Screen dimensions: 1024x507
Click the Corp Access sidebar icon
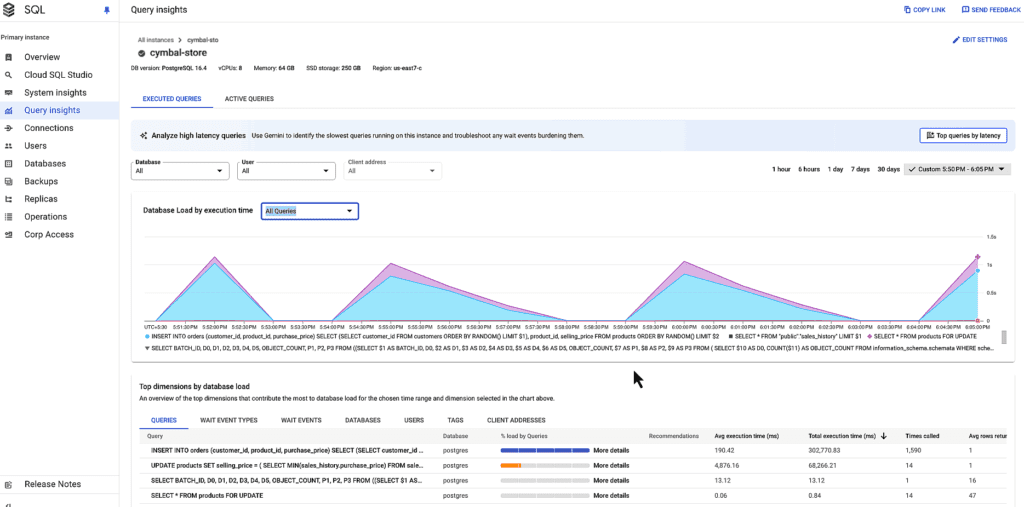pos(8,235)
